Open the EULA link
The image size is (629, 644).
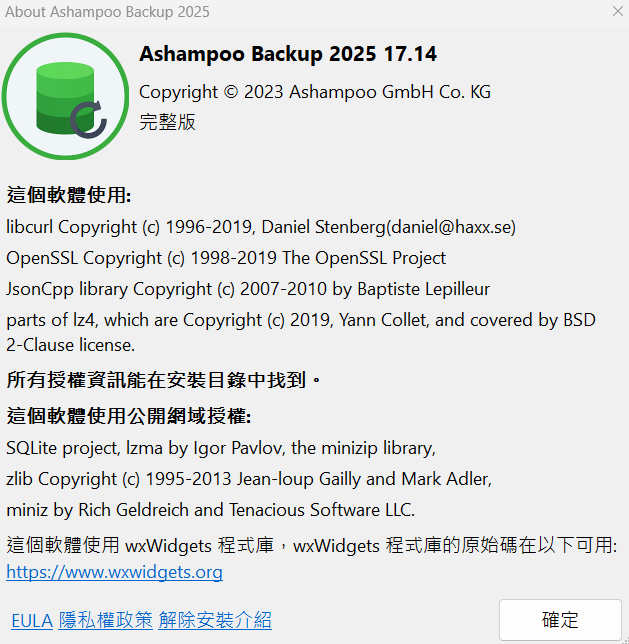click(32, 620)
